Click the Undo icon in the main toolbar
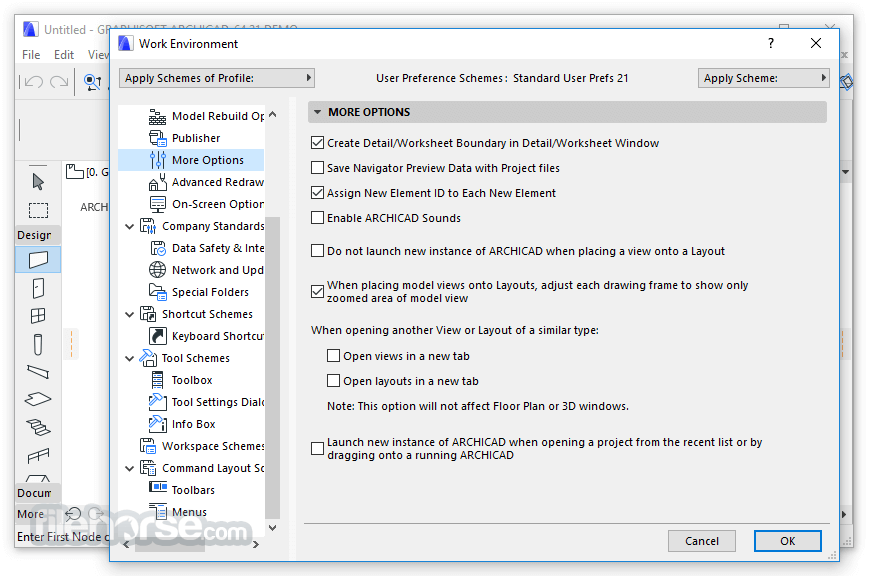This screenshot has height=576, width=870. 33,82
